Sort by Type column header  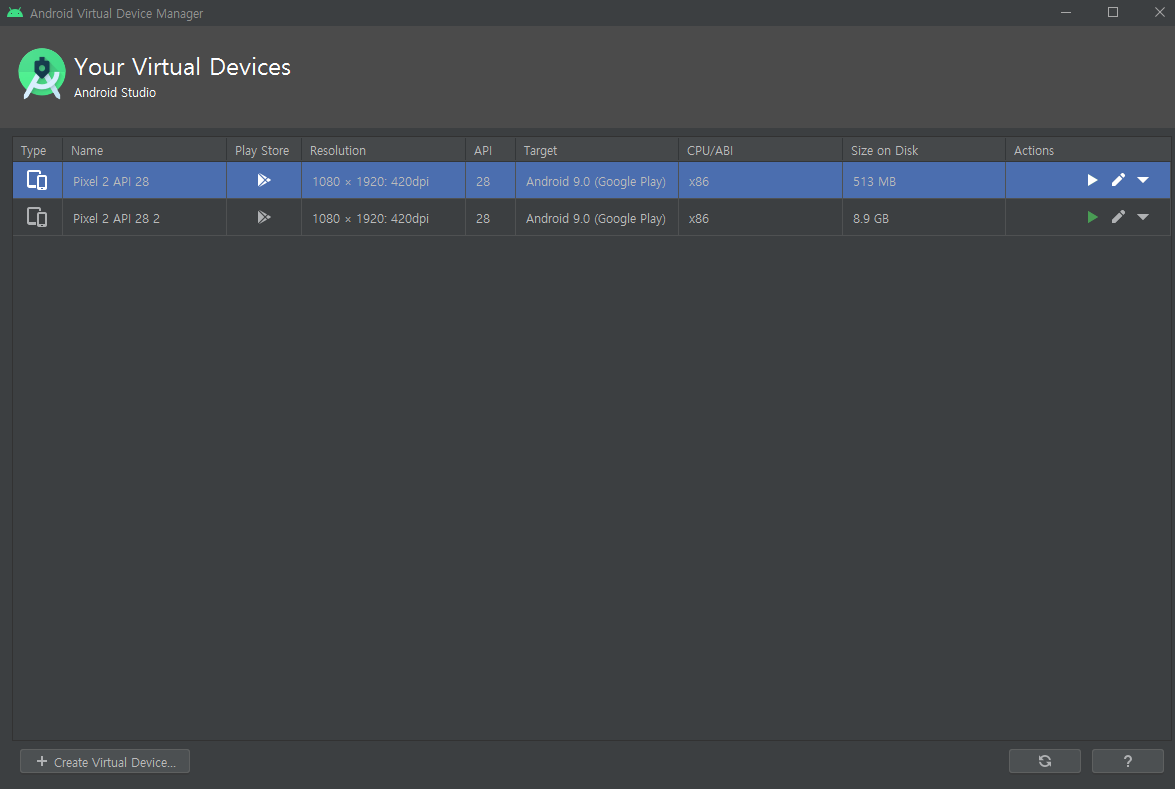pos(37,150)
